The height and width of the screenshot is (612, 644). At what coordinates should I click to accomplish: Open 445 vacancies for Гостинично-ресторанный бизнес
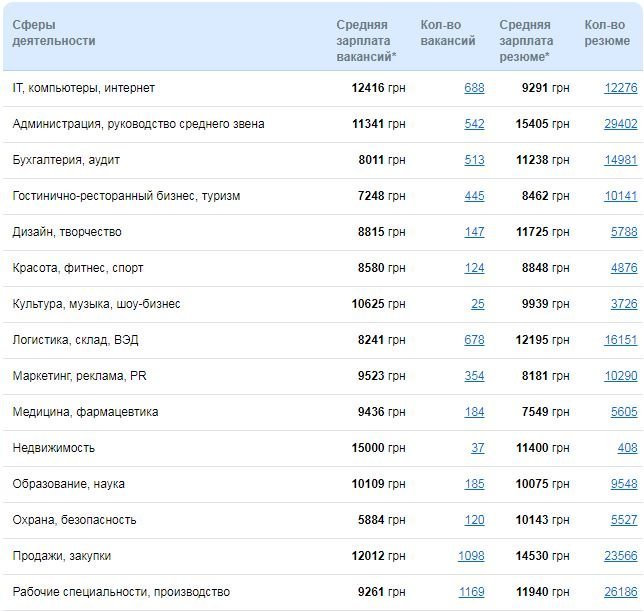tap(474, 196)
